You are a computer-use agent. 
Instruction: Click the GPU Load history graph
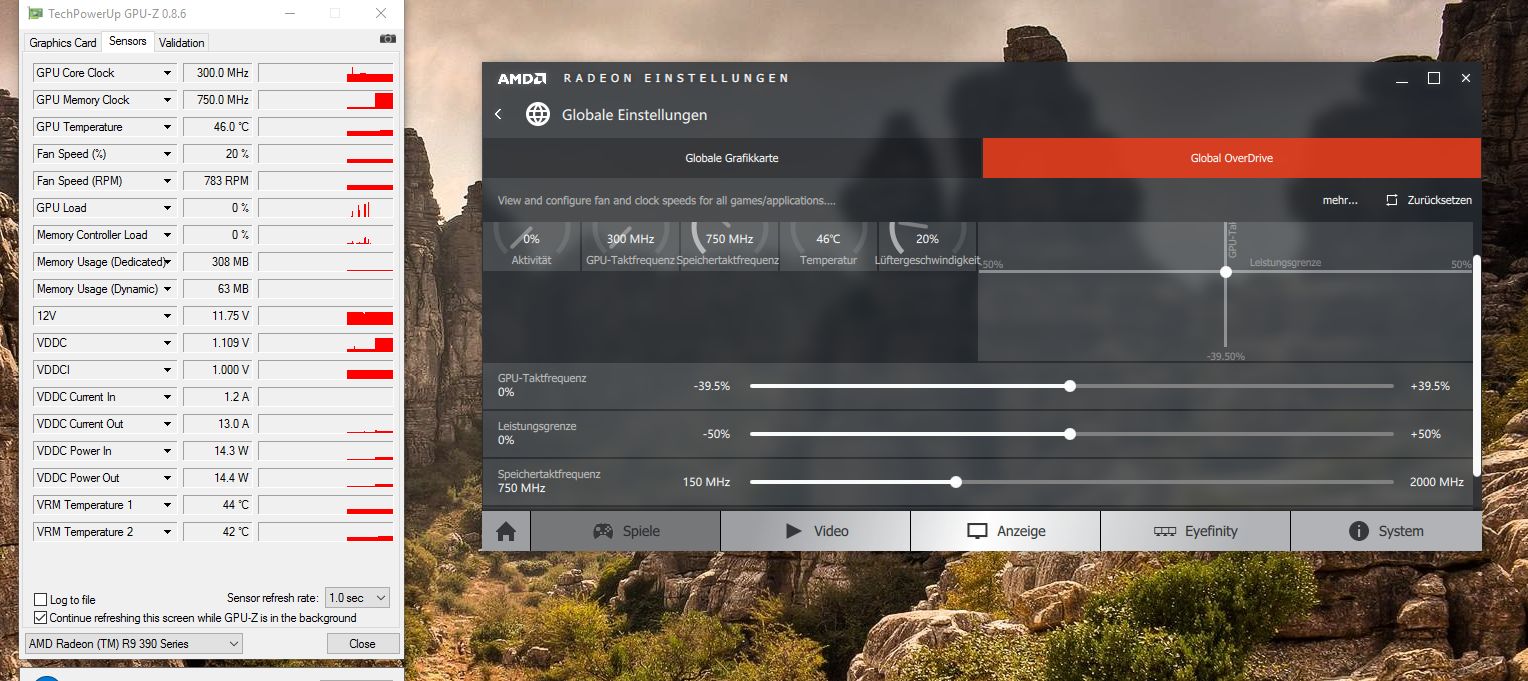point(326,208)
